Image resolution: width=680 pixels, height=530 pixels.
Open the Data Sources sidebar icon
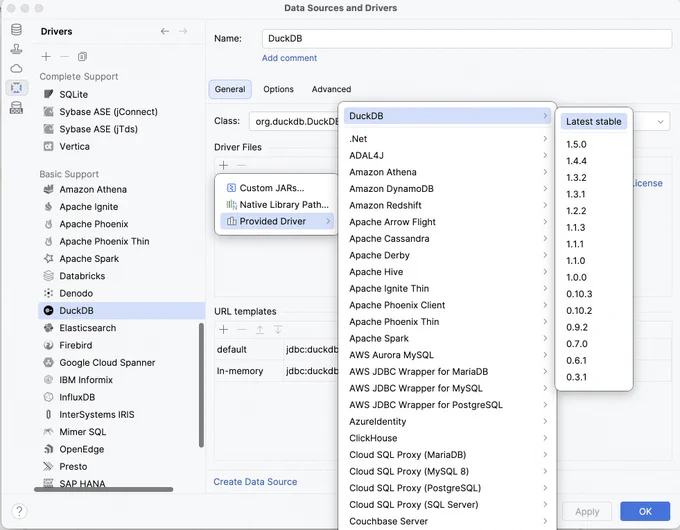pos(16,29)
